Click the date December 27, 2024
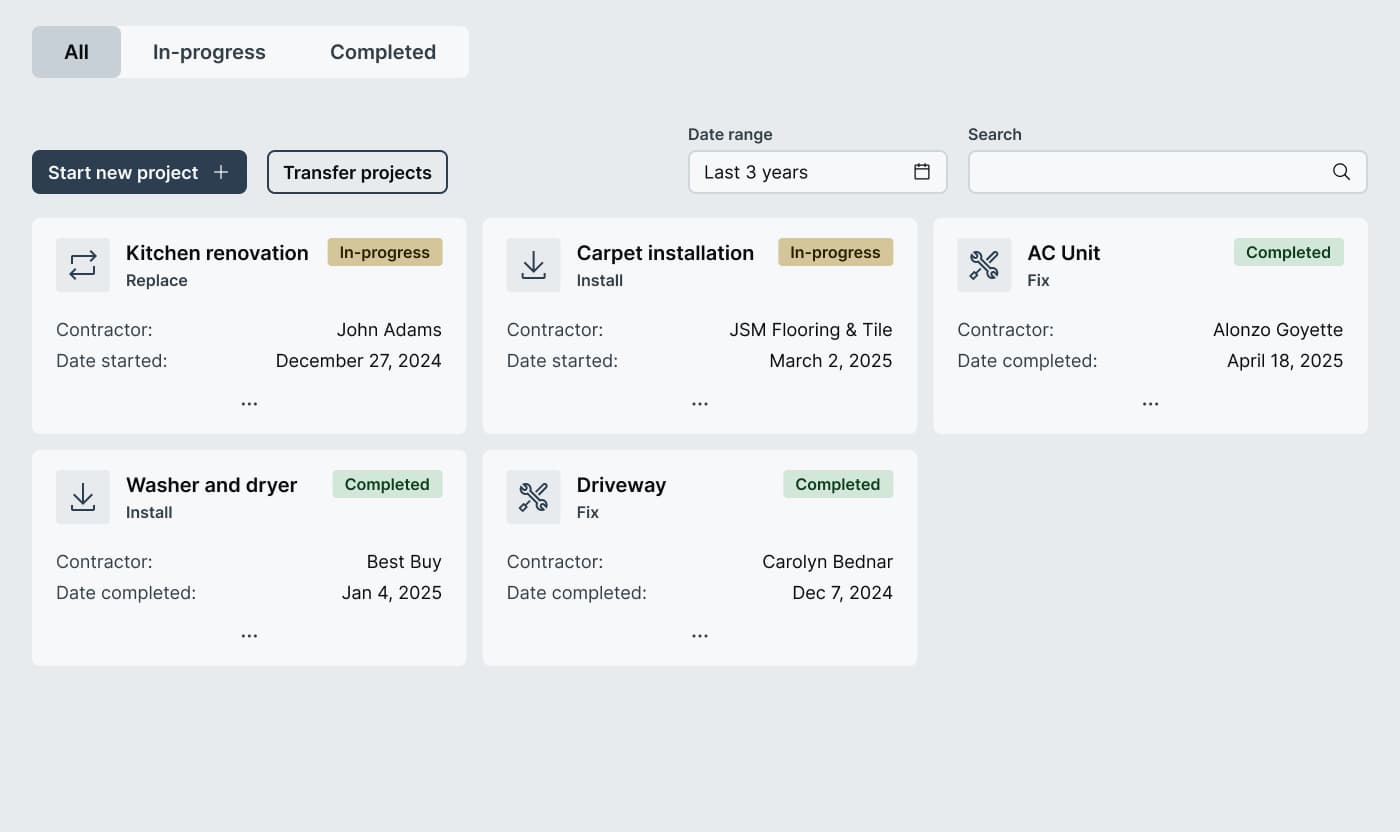The width and height of the screenshot is (1400, 832). coord(359,361)
